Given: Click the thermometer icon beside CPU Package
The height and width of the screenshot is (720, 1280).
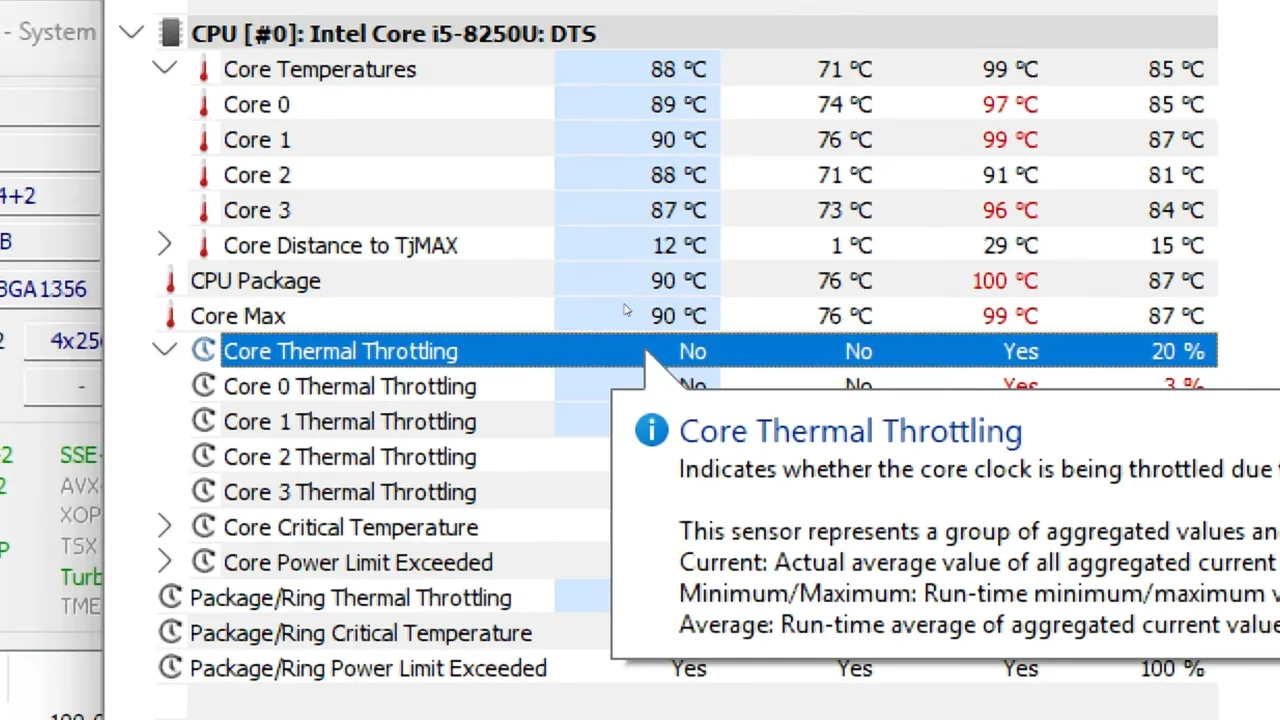Looking at the screenshot, I should point(170,281).
